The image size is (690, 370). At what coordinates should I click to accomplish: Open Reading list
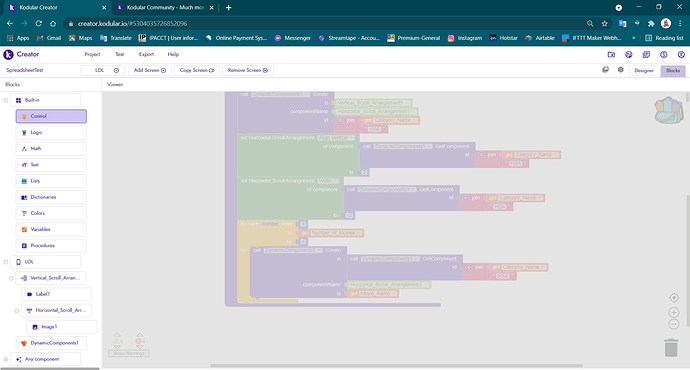click(664, 38)
